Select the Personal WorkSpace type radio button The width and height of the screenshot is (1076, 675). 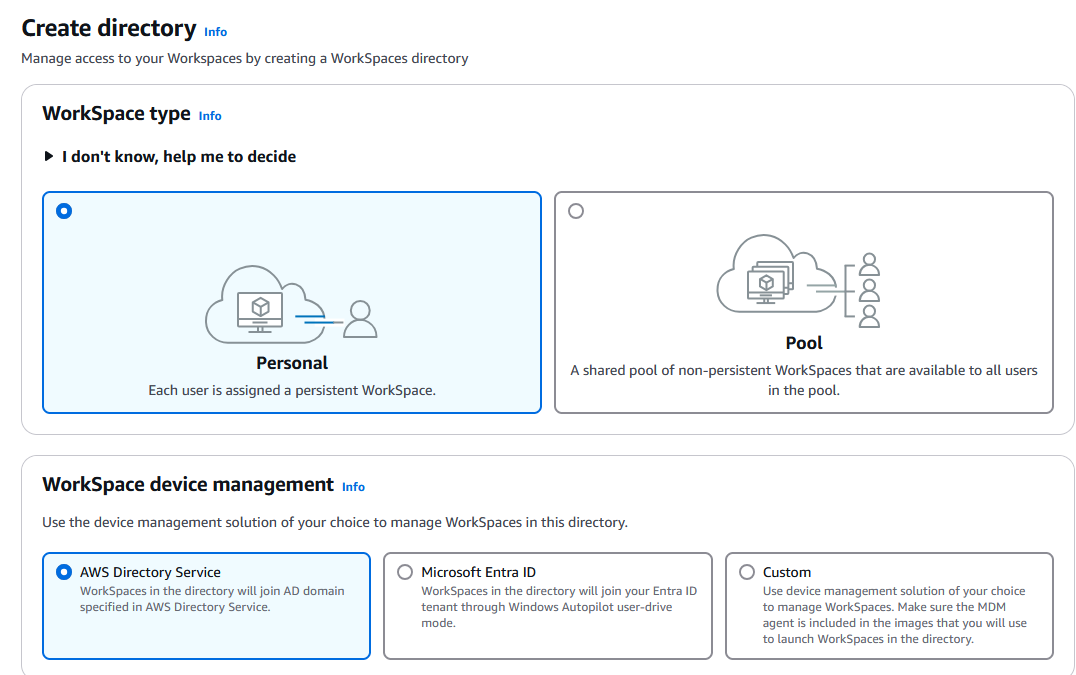pyautogui.click(x=65, y=211)
